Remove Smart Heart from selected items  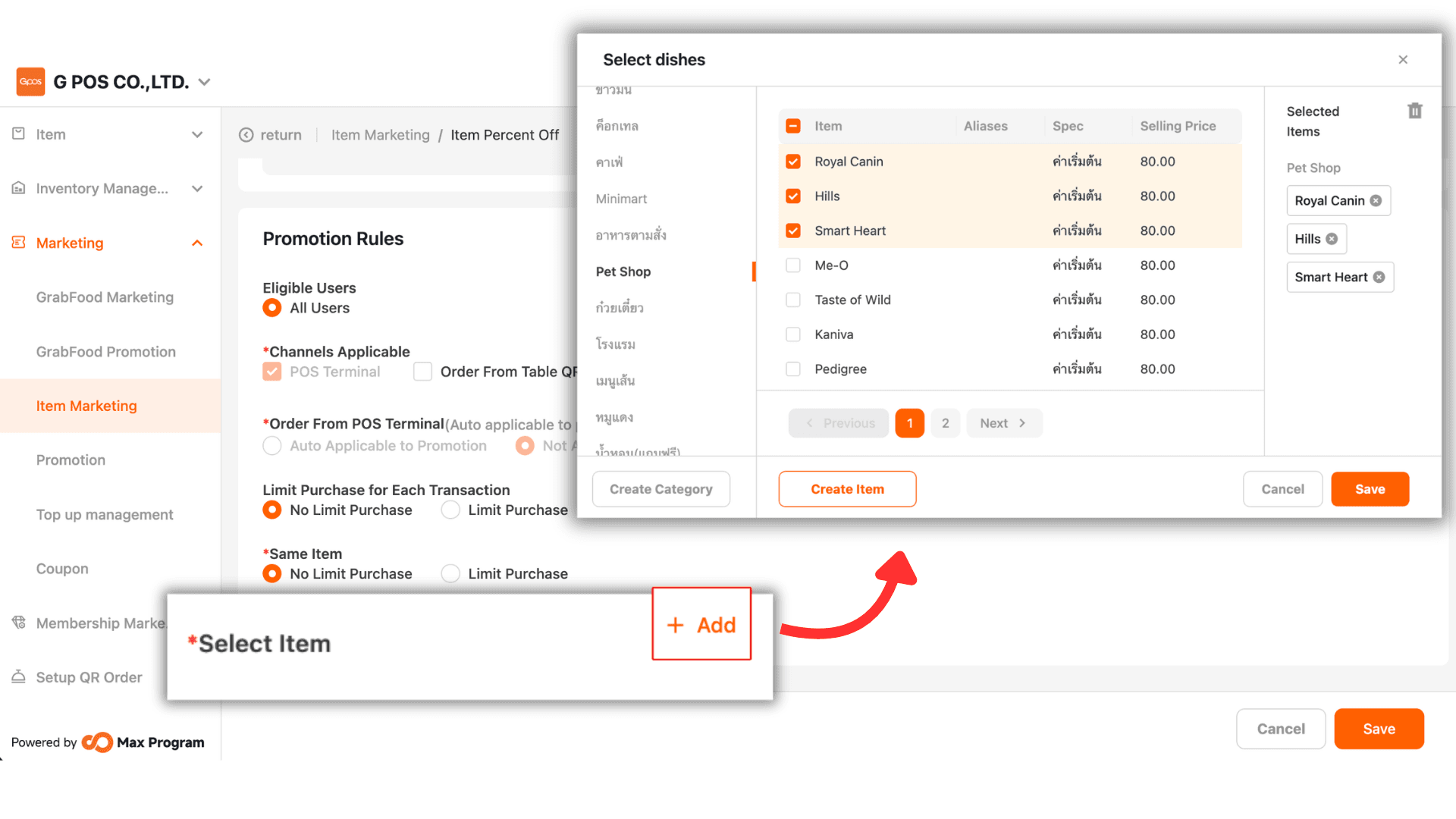[x=1379, y=278]
